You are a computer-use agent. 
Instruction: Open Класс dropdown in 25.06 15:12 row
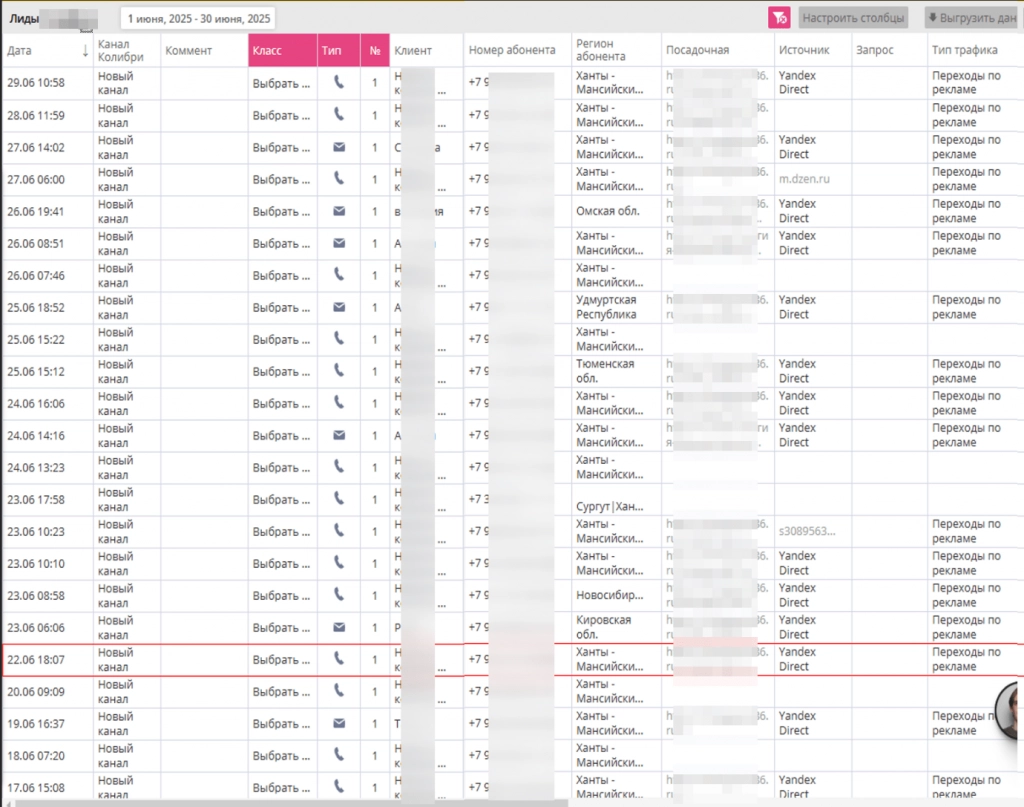tap(281, 371)
